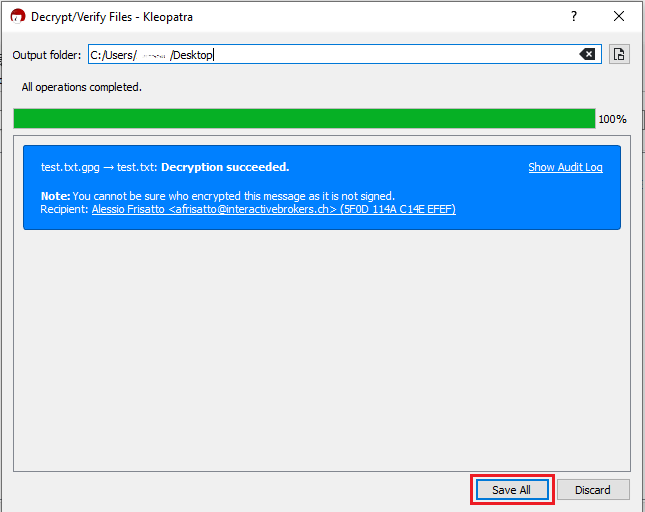Click the 'All operations completed.' status text
The image size is (645, 512).
tap(81, 87)
